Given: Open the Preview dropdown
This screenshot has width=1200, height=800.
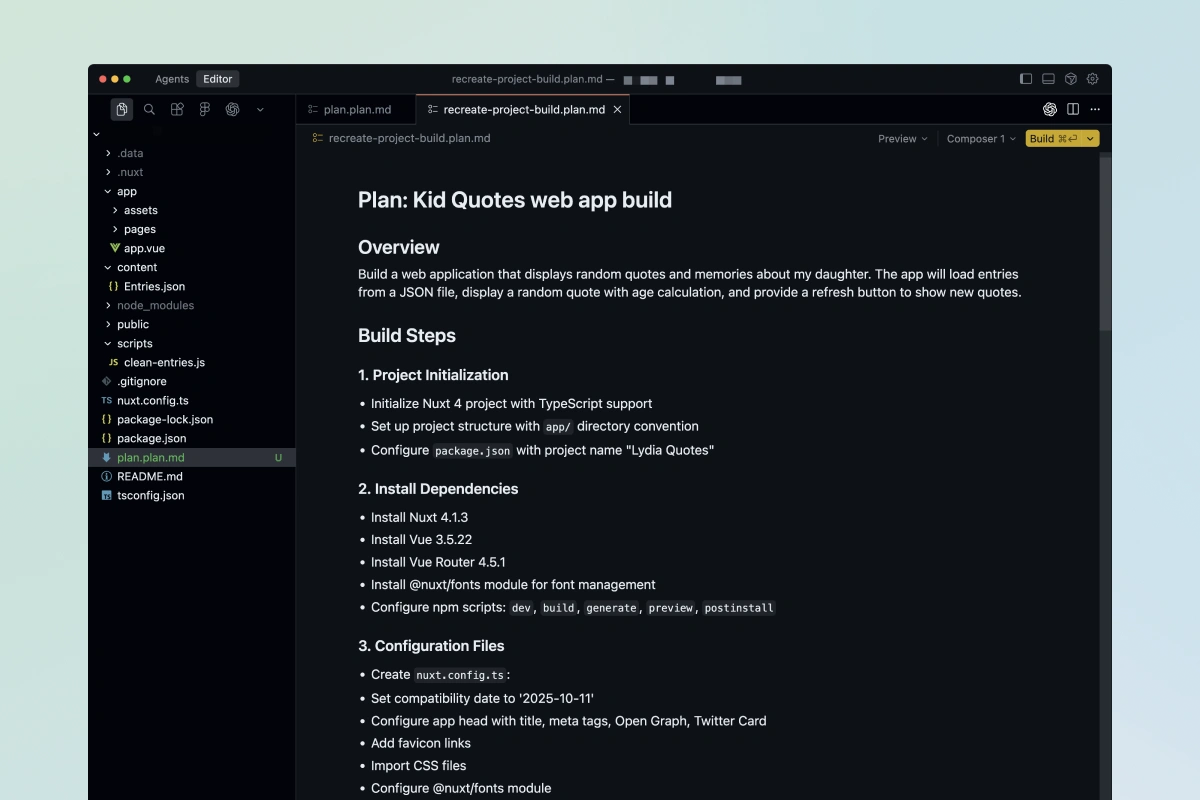Looking at the screenshot, I should click(x=901, y=139).
